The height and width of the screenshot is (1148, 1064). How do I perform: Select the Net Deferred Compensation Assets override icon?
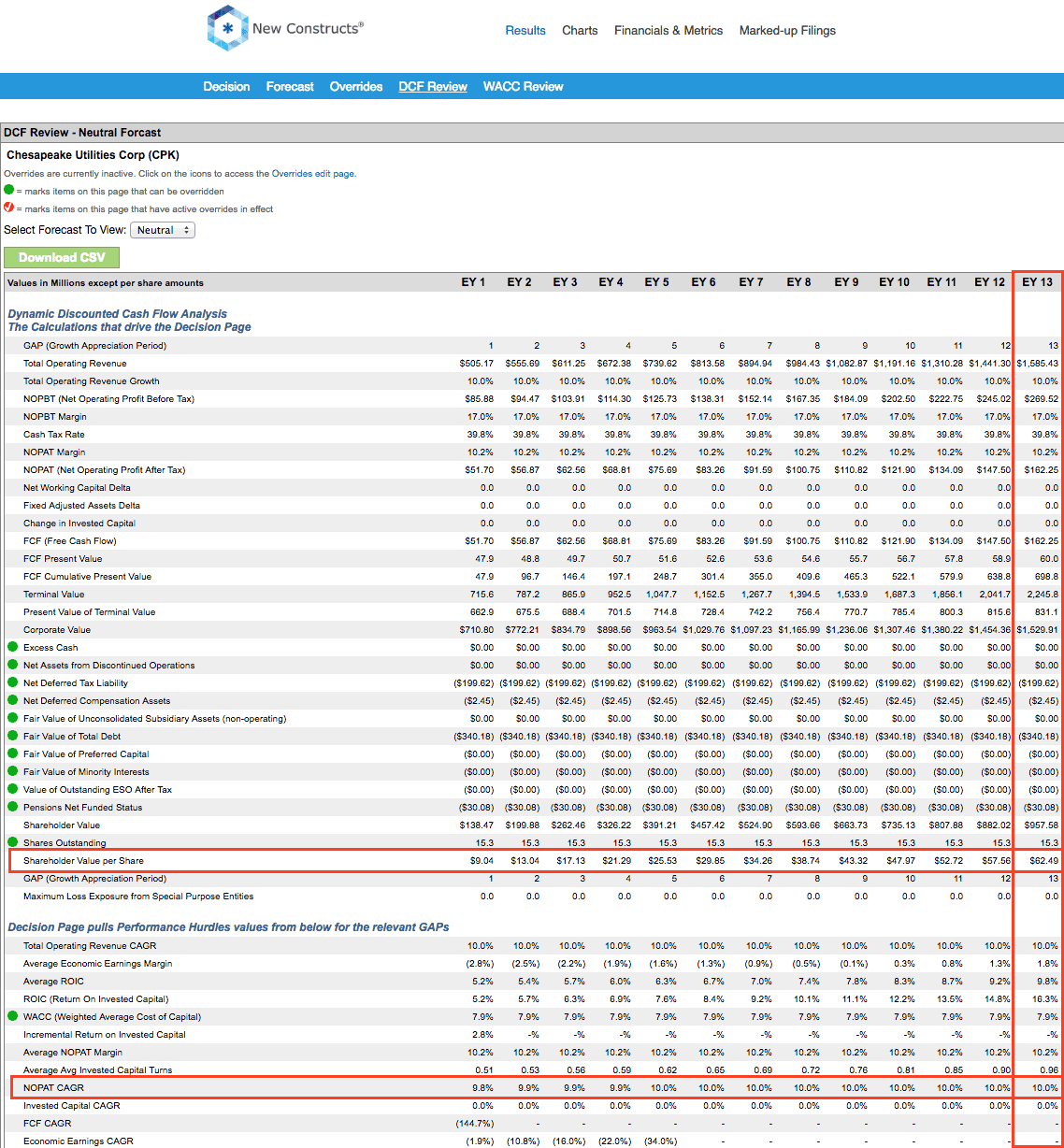pos(13,700)
